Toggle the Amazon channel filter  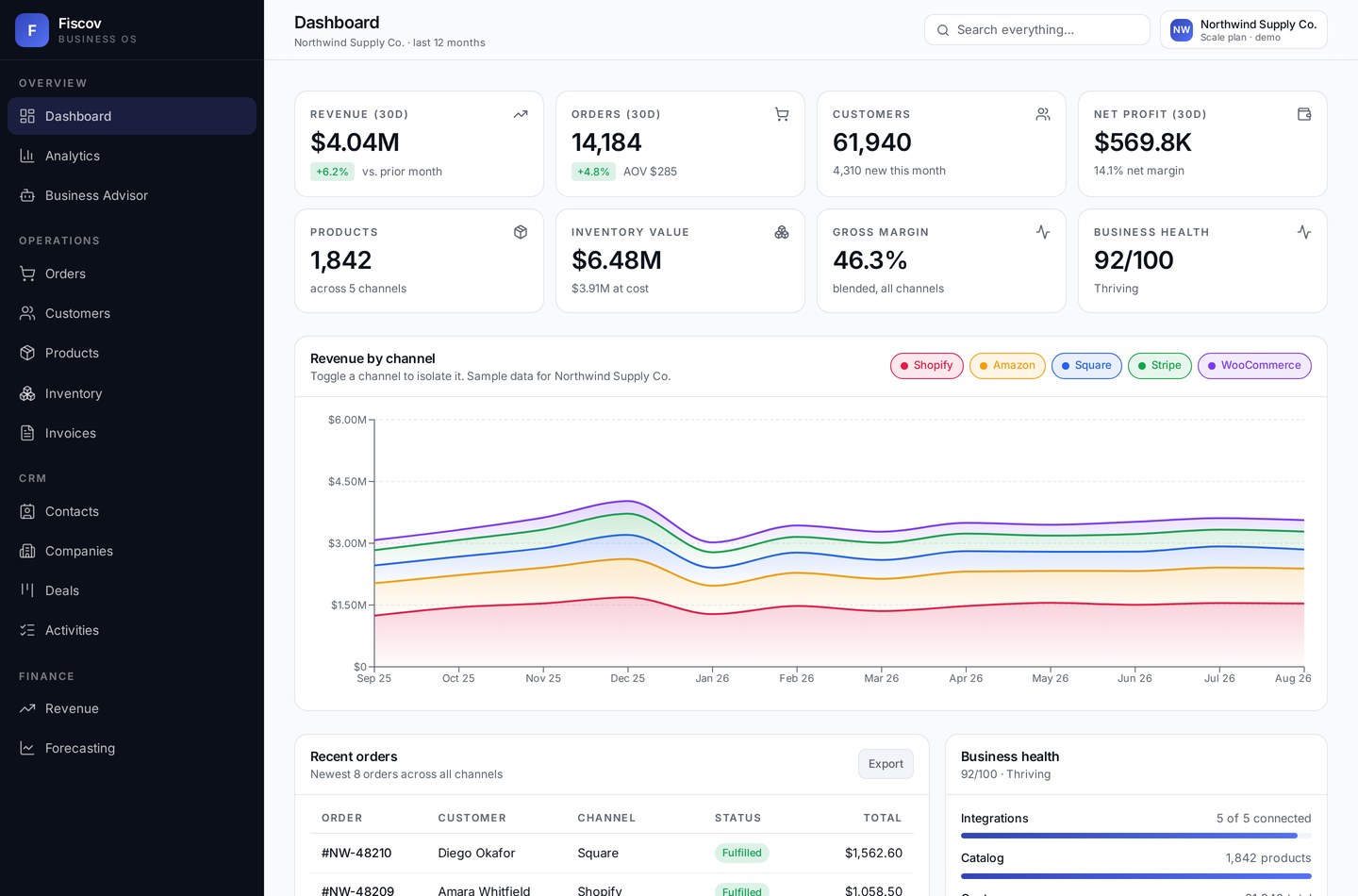[1007, 366]
